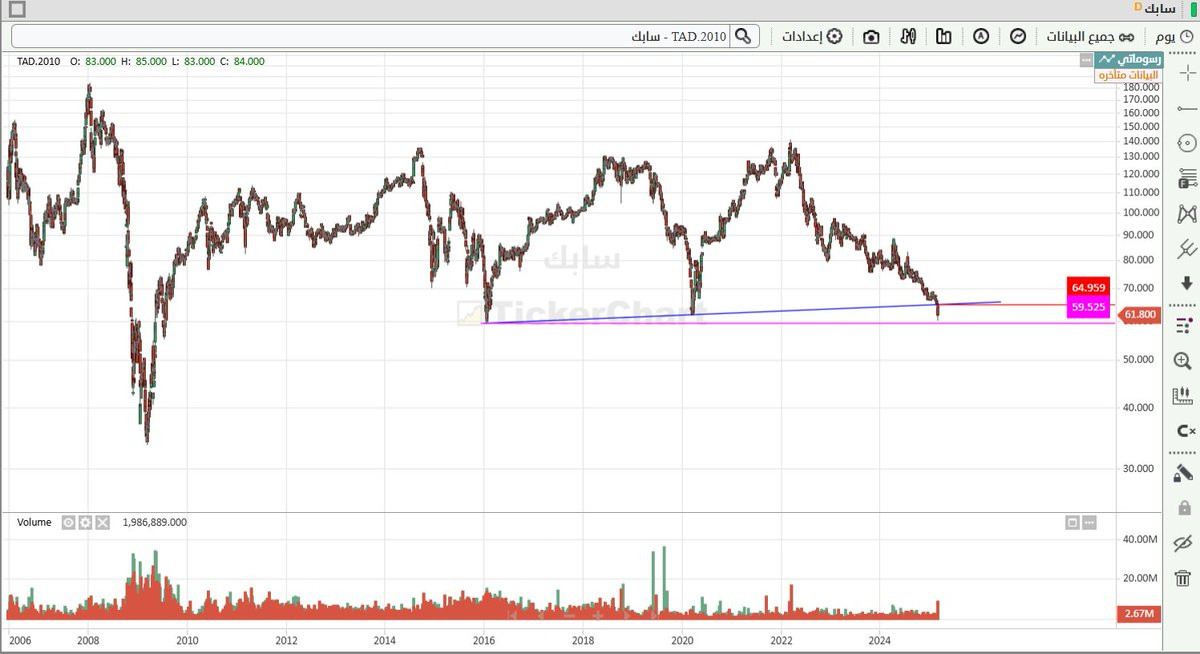Click the TAD.2010 OHLC legend text
Screen dimensions: 1200x654
[x=141, y=61]
